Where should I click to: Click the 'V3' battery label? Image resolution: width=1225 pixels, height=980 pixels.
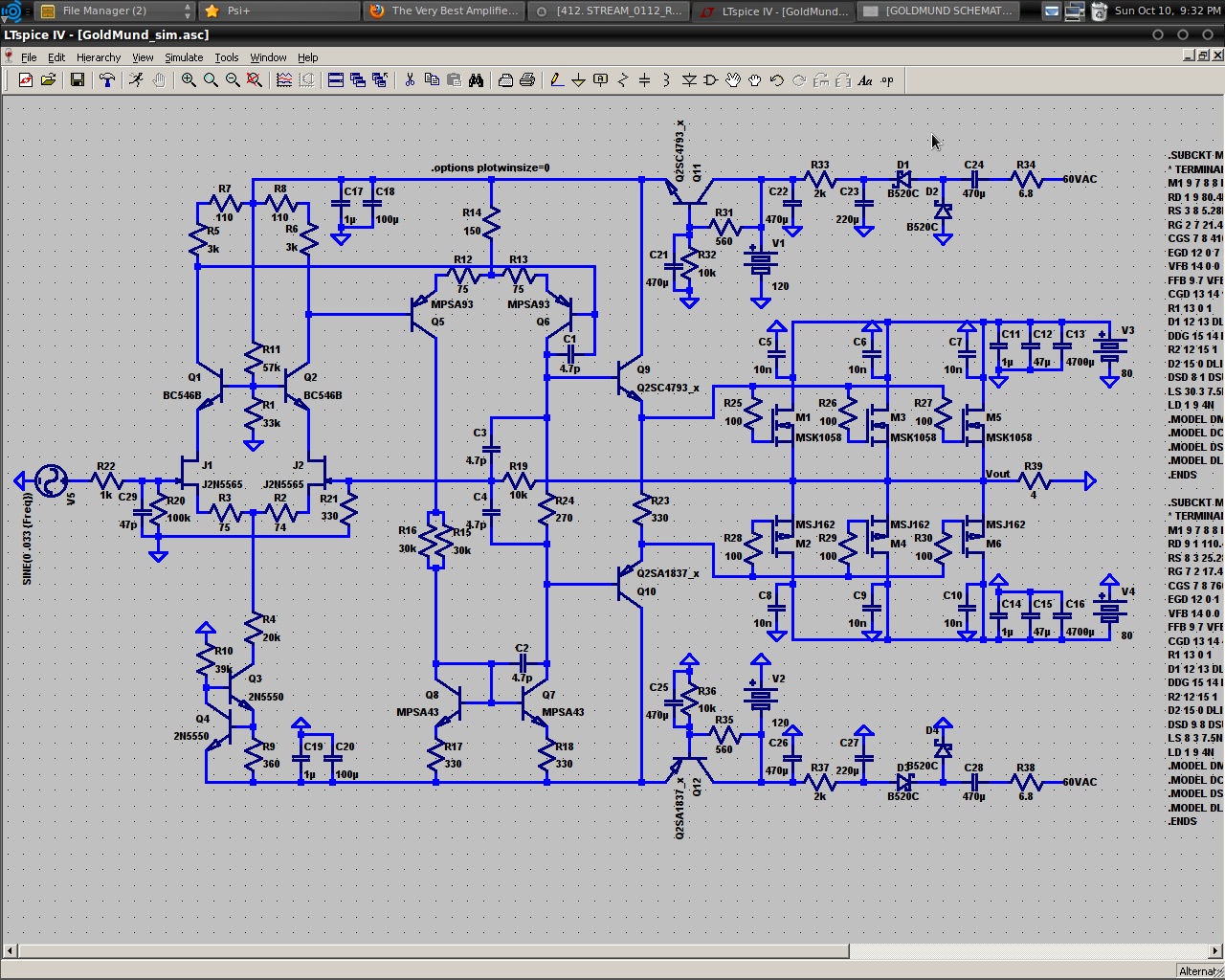pos(1127,330)
